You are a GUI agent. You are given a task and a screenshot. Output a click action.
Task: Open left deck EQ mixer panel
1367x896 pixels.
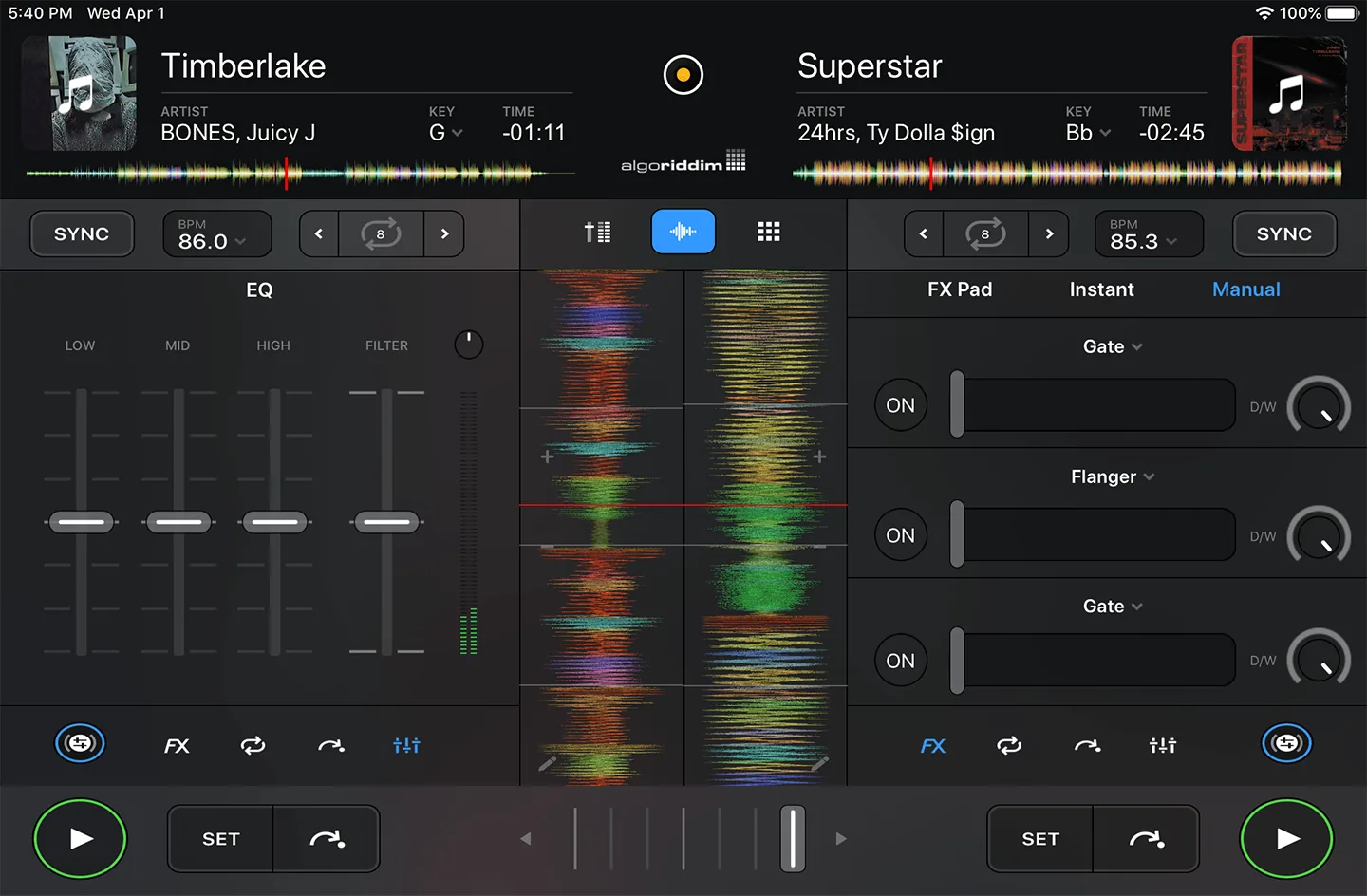pyautogui.click(x=406, y=746)
